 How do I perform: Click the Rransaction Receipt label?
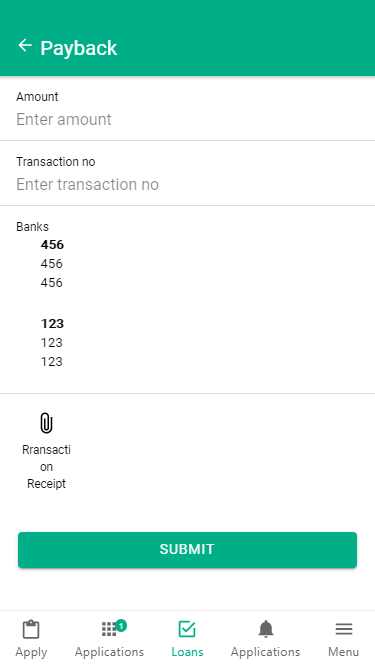46,467
